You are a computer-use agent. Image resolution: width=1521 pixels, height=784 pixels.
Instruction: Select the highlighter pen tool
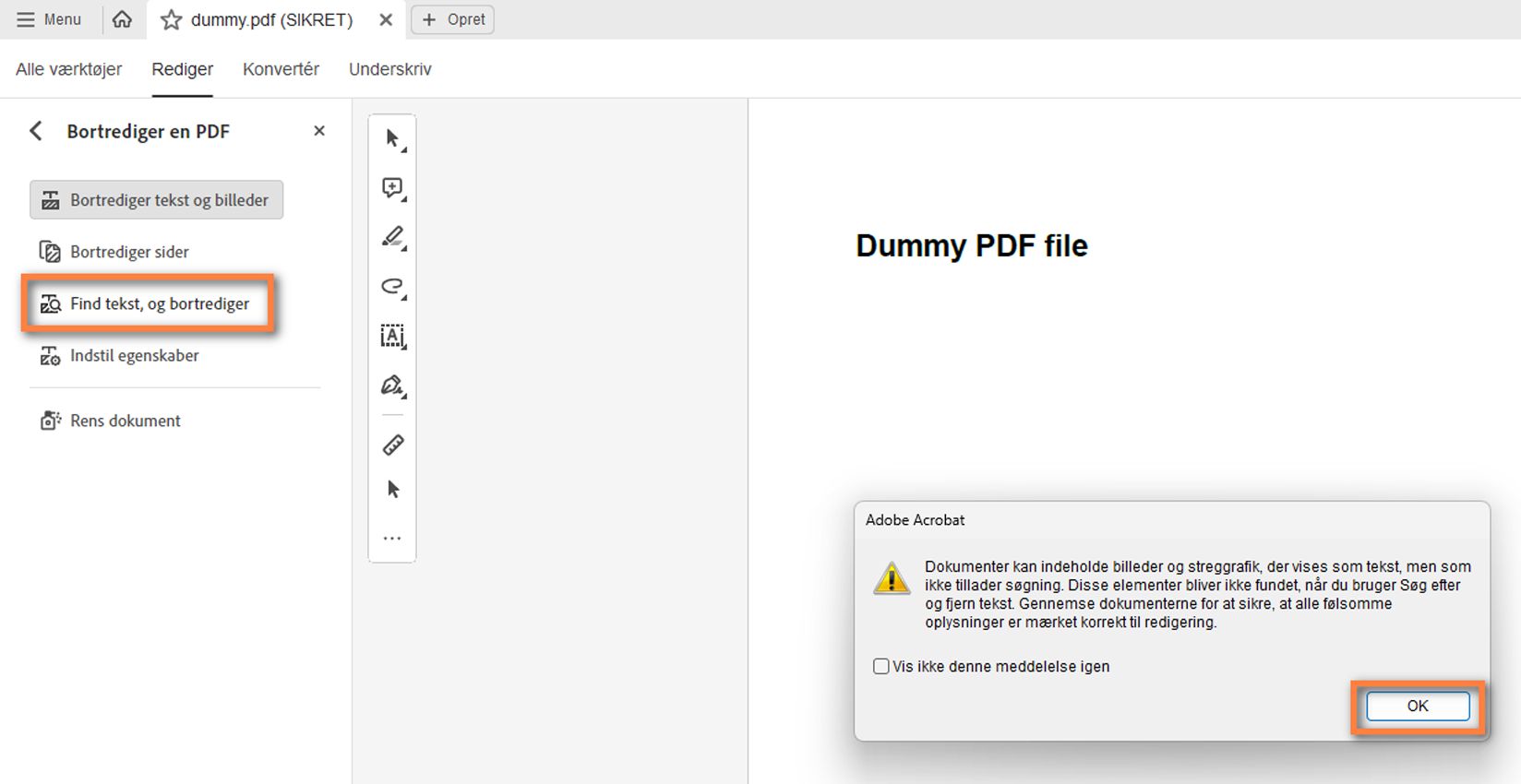pos(393,237)
